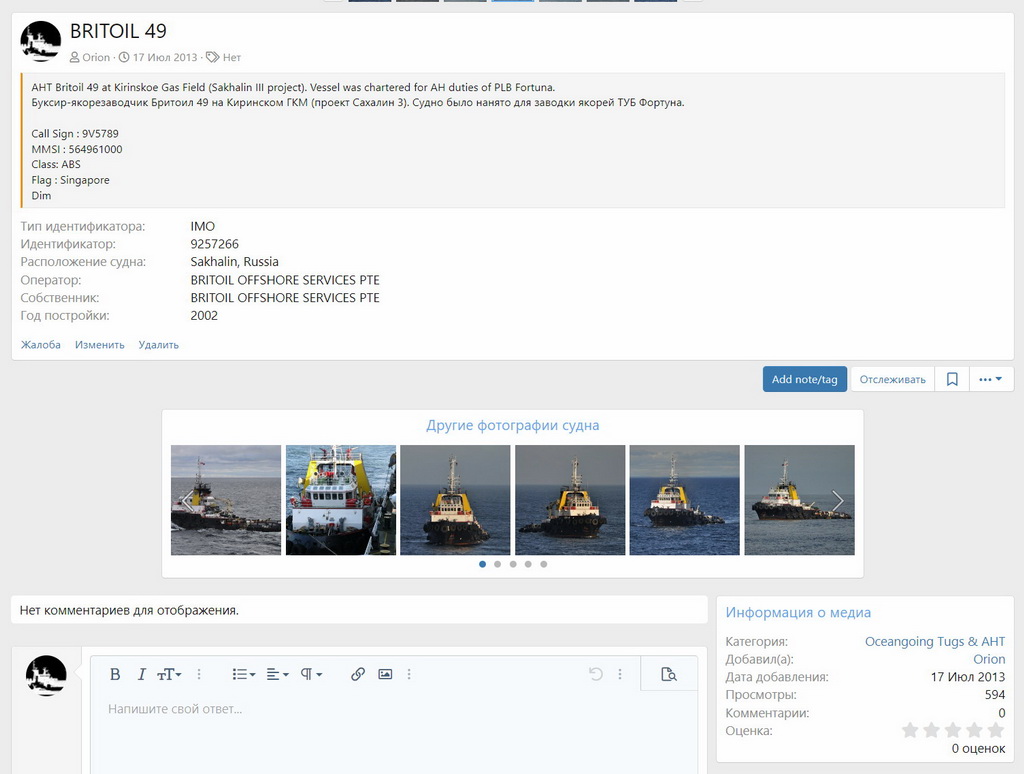Open the list options dropdown

[x=244, y=674]
